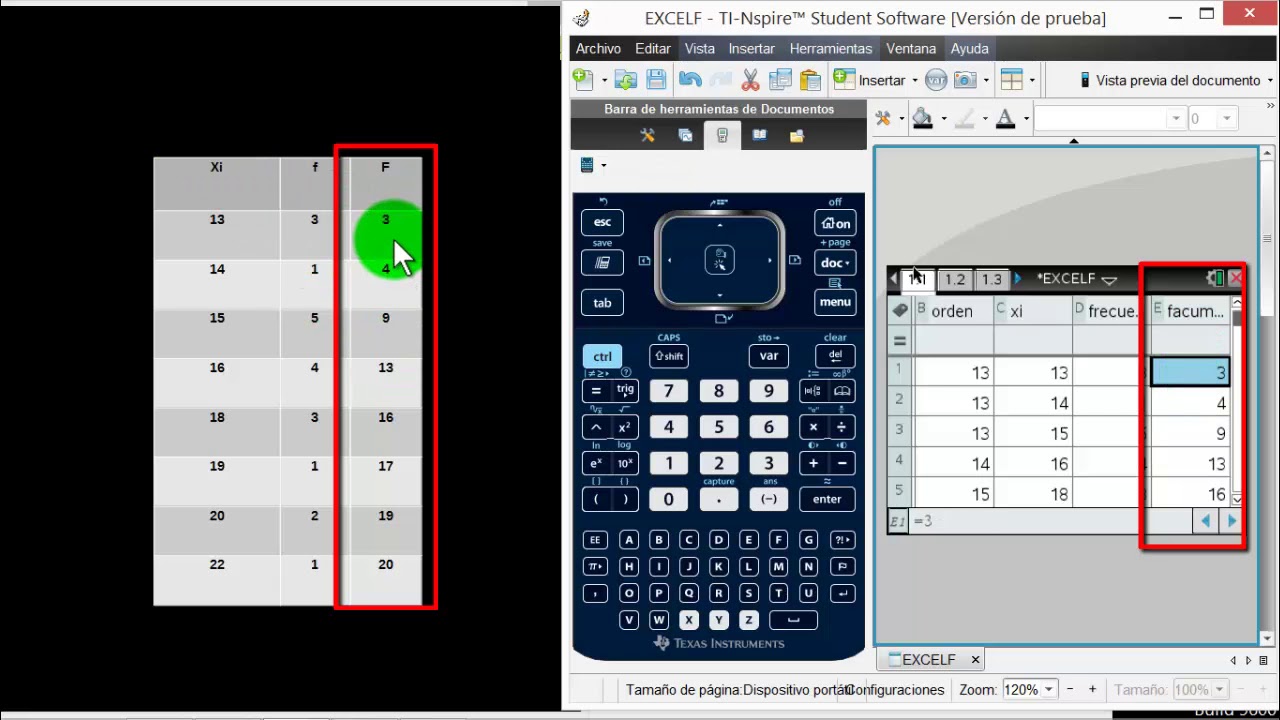
Task: Click the enter key on the calculator
Action: coord(827,499)
